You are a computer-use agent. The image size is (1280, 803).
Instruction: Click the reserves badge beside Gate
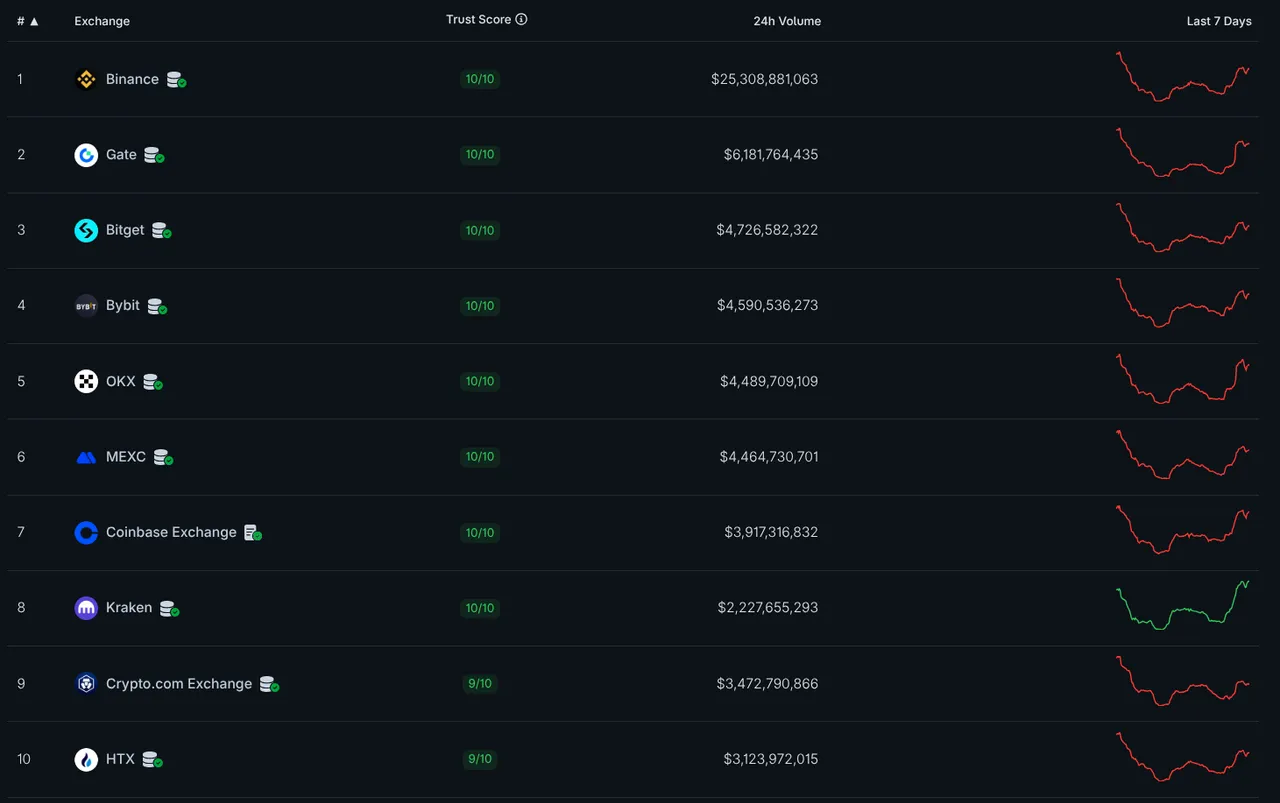154,155
